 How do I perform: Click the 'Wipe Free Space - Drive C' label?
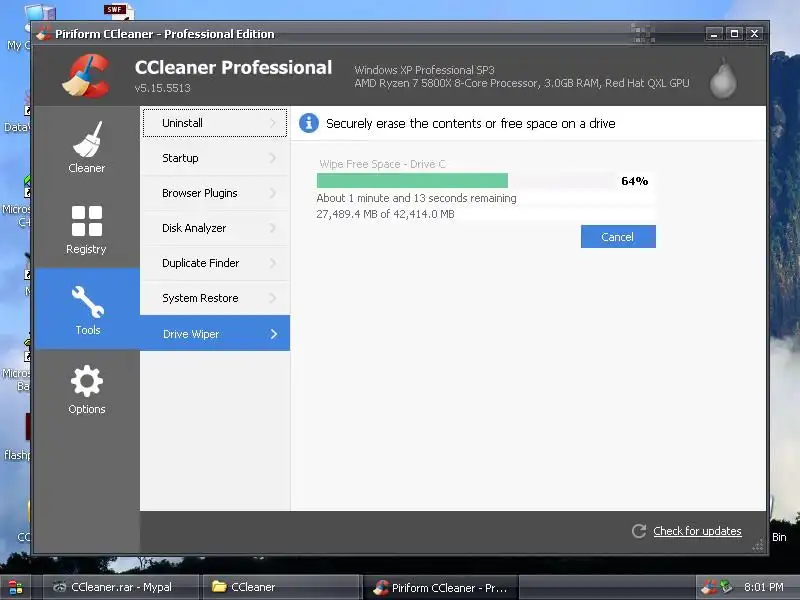point(382,164)
